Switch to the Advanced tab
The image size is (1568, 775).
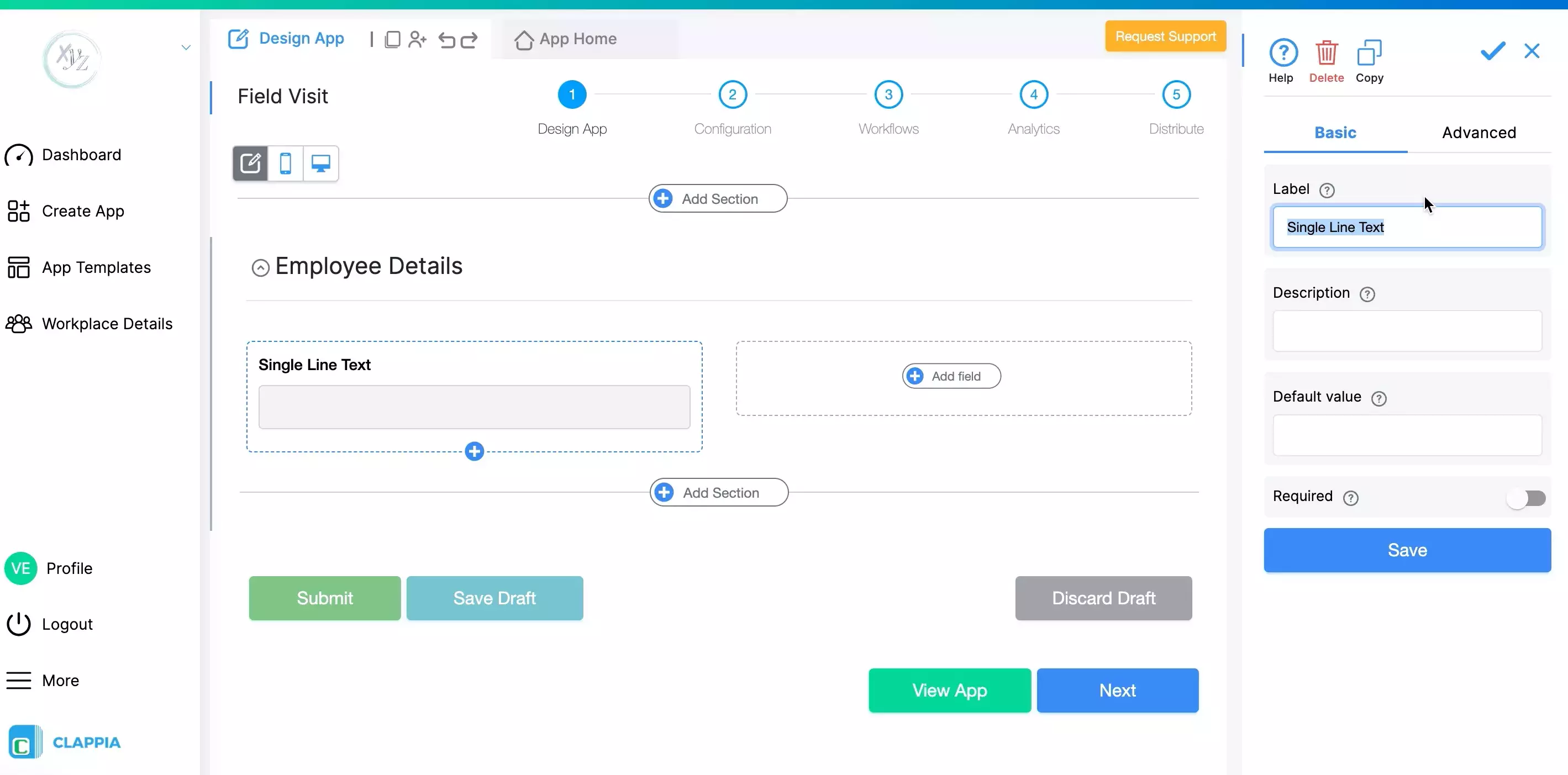1479,132
